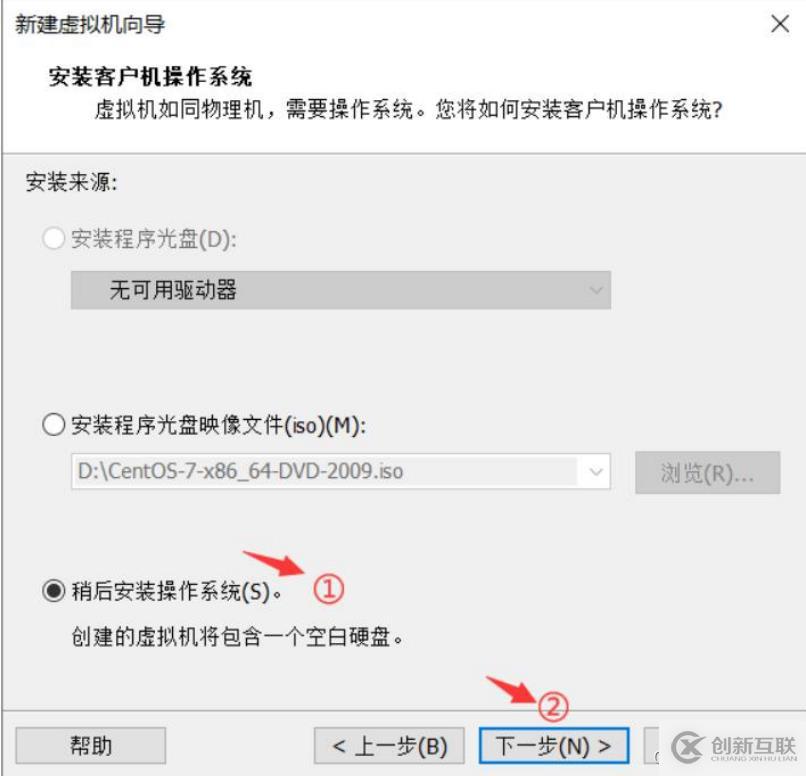
Task: Click the red circled number ① marker
Action: click(328, 589)
